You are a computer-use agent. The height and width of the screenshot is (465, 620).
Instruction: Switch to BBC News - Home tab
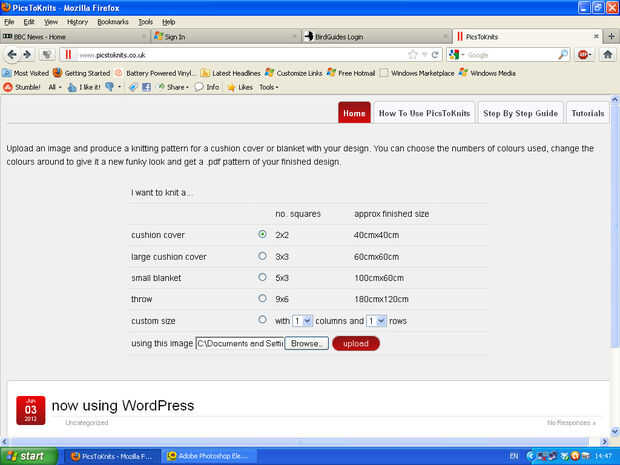pos(75,37)
